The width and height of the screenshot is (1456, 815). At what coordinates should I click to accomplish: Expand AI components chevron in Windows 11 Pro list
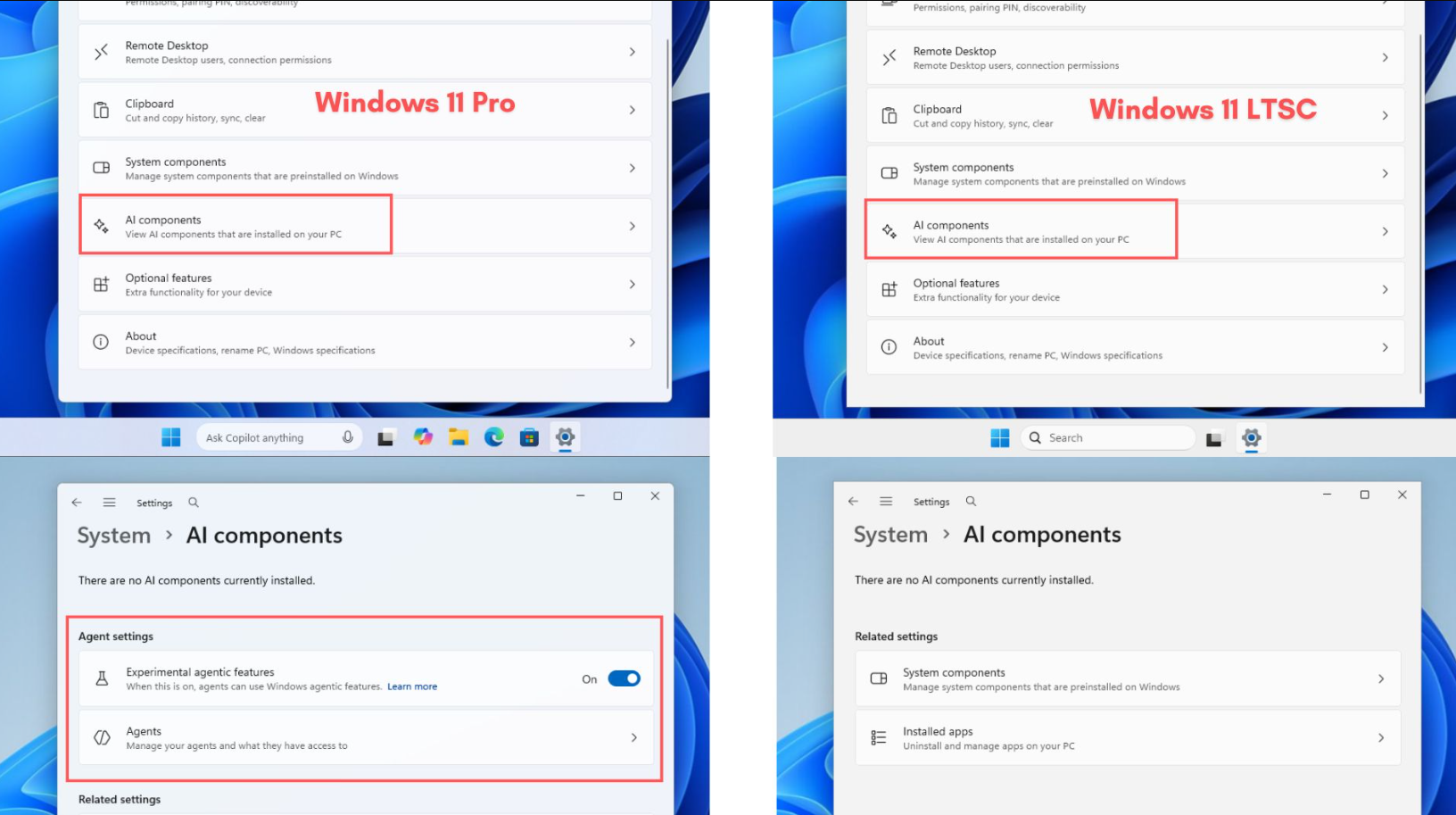click(x=633, y=226)
